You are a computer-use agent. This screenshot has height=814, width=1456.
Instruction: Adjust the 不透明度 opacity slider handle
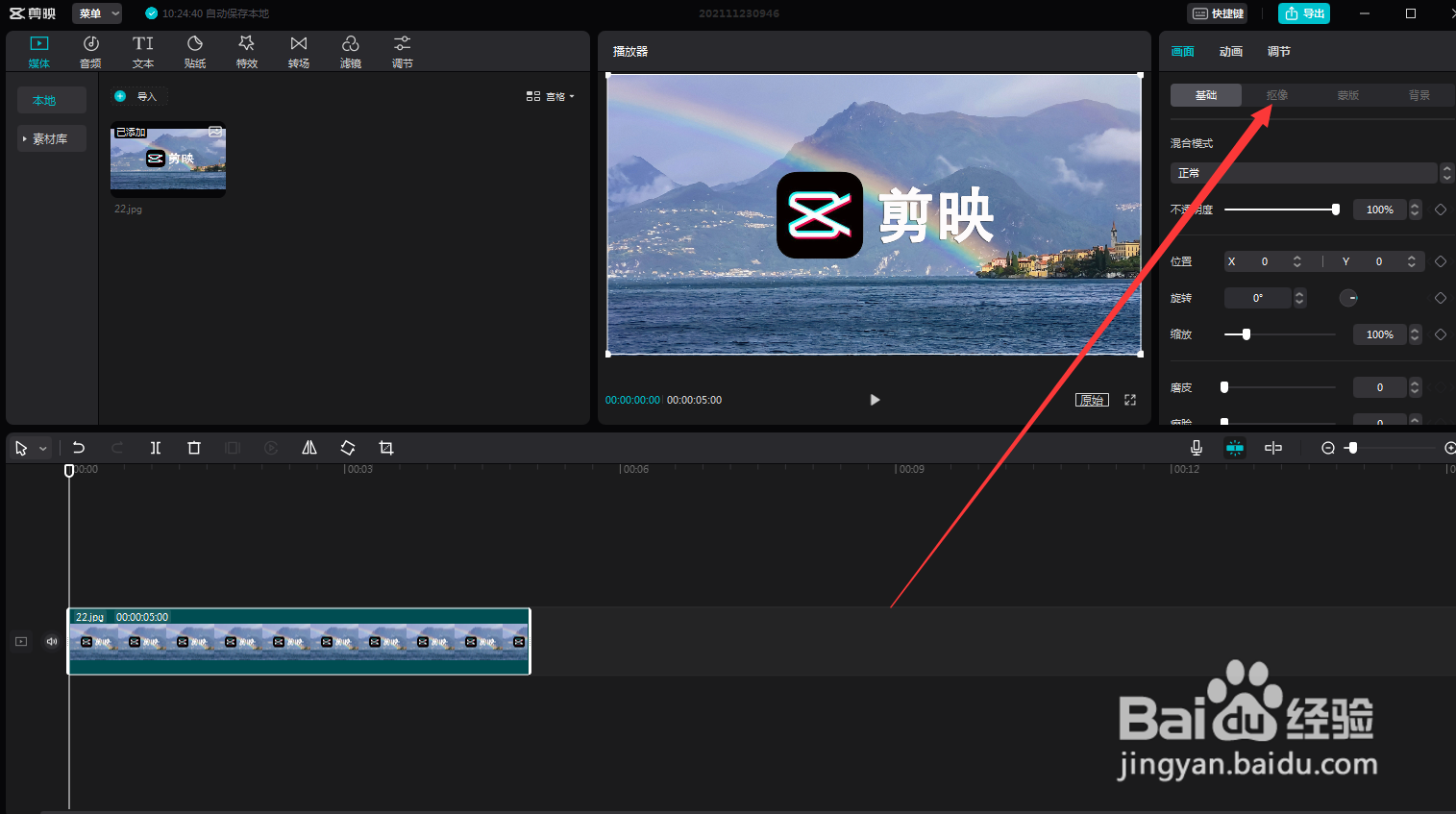[1336, 210]
